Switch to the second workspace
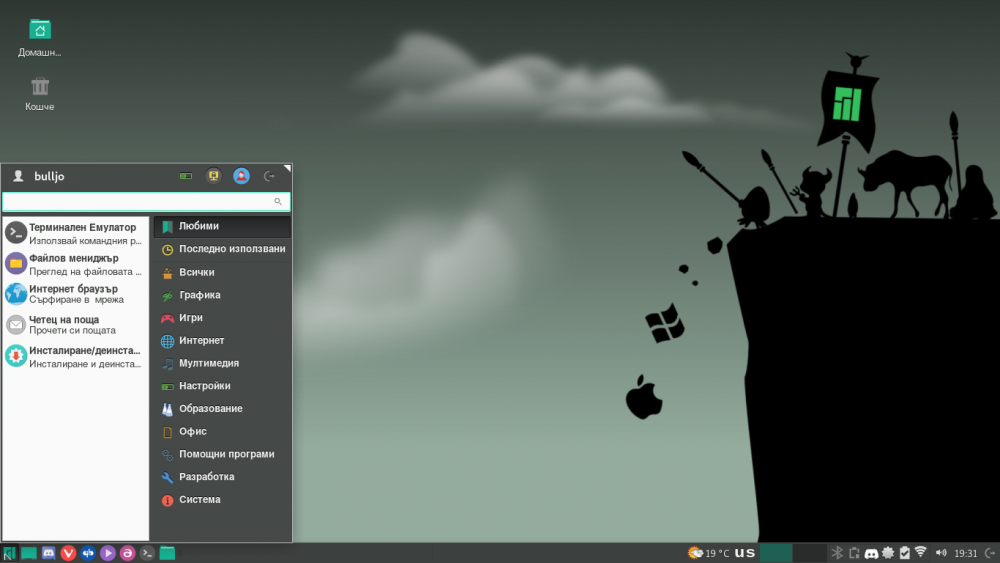Image resolution: width=1000 pixels, height=563 pixels. pos(809,553)
